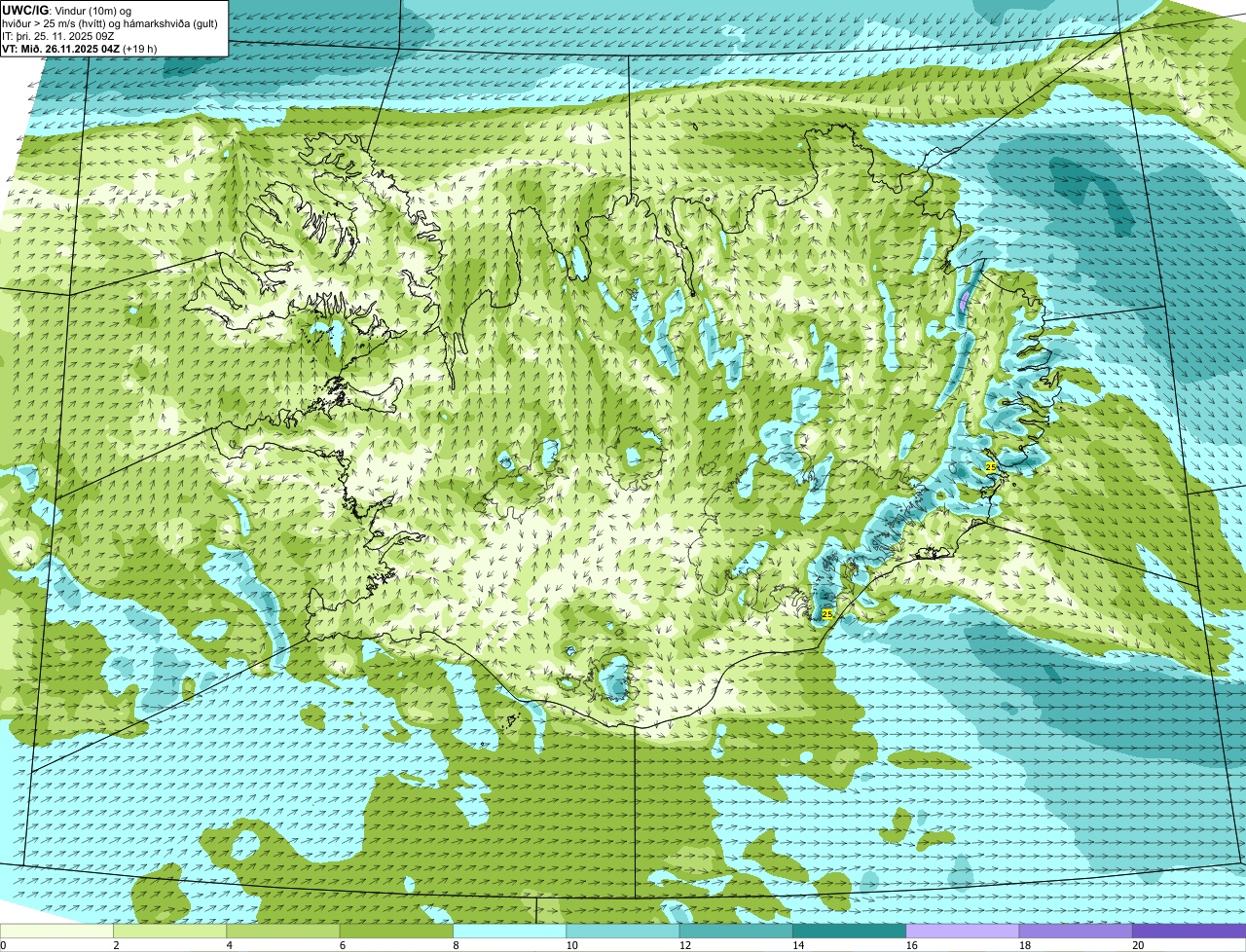The image size is (1246, 952).
Task: Pick the light lavender 16–18 m/s swatch
Action: pyautogui.click(x=963, y=931)
